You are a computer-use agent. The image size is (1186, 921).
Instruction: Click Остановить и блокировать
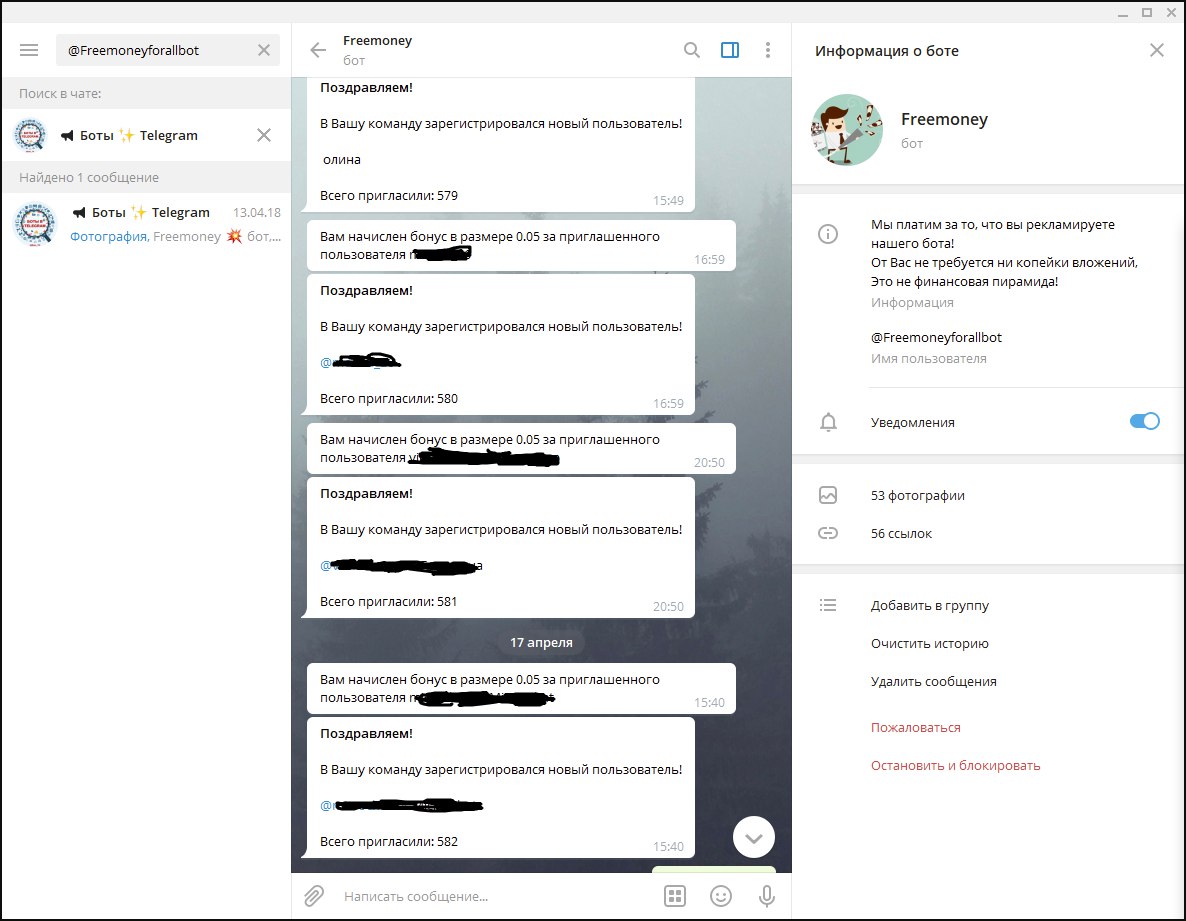point(955,765)
